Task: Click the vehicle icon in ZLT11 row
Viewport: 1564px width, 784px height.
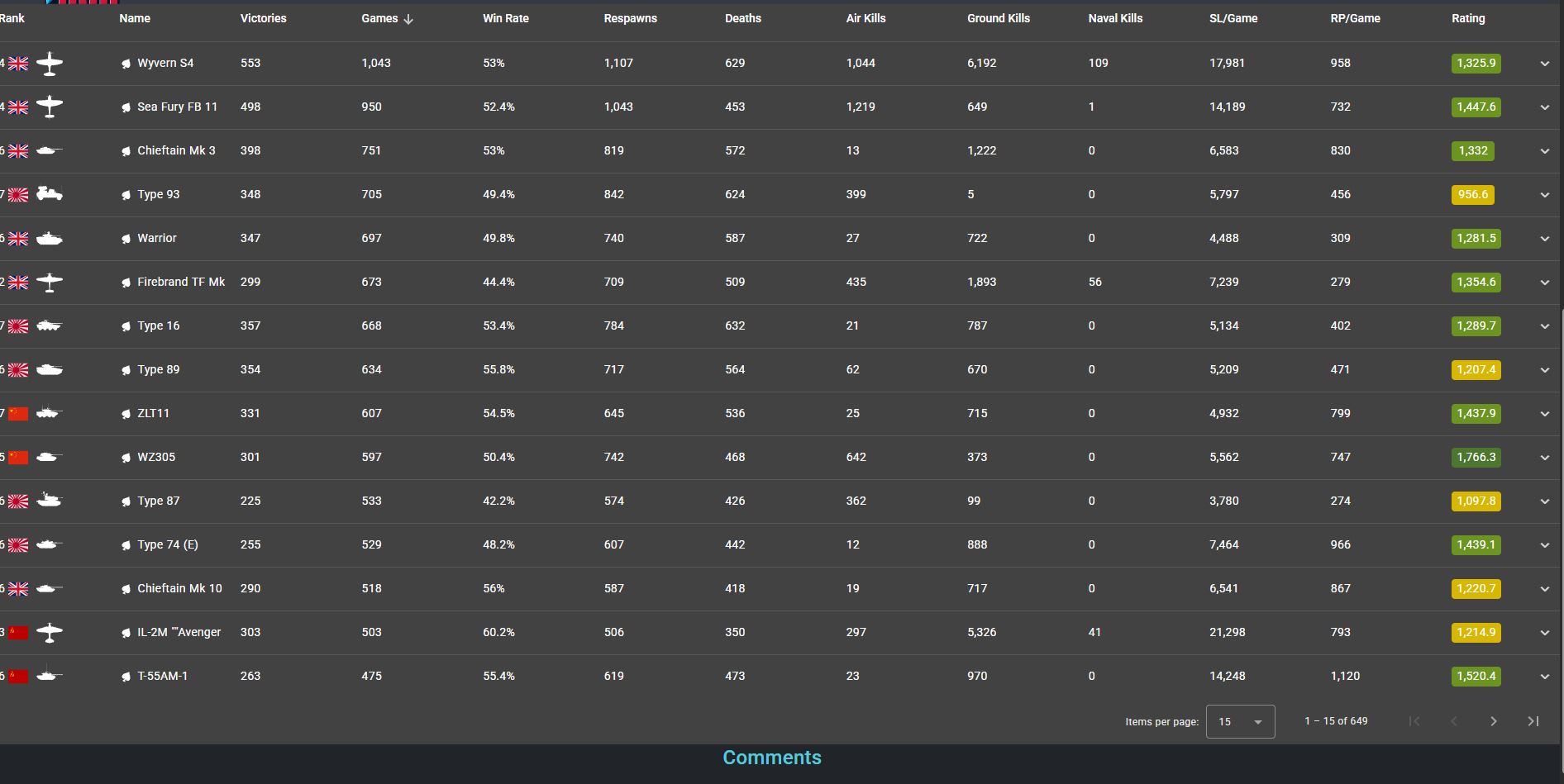Action: pos(50,413)
